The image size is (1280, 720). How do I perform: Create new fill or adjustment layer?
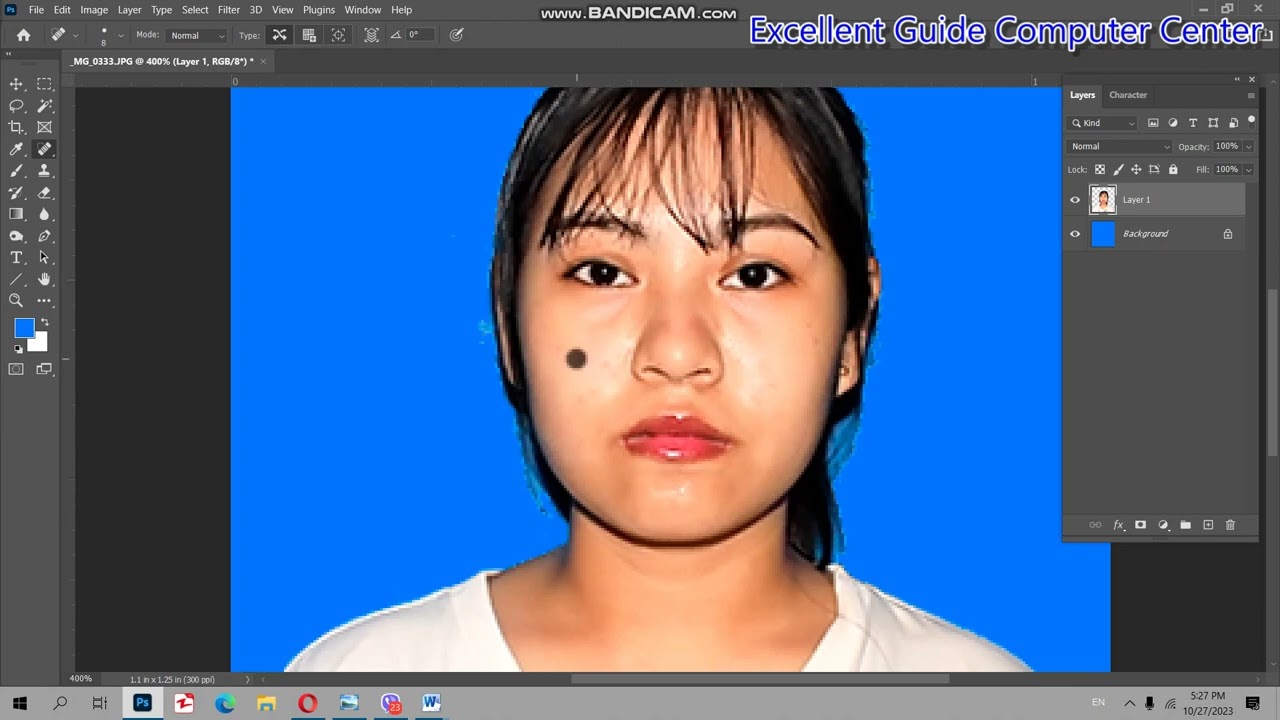click(1163, 525)
